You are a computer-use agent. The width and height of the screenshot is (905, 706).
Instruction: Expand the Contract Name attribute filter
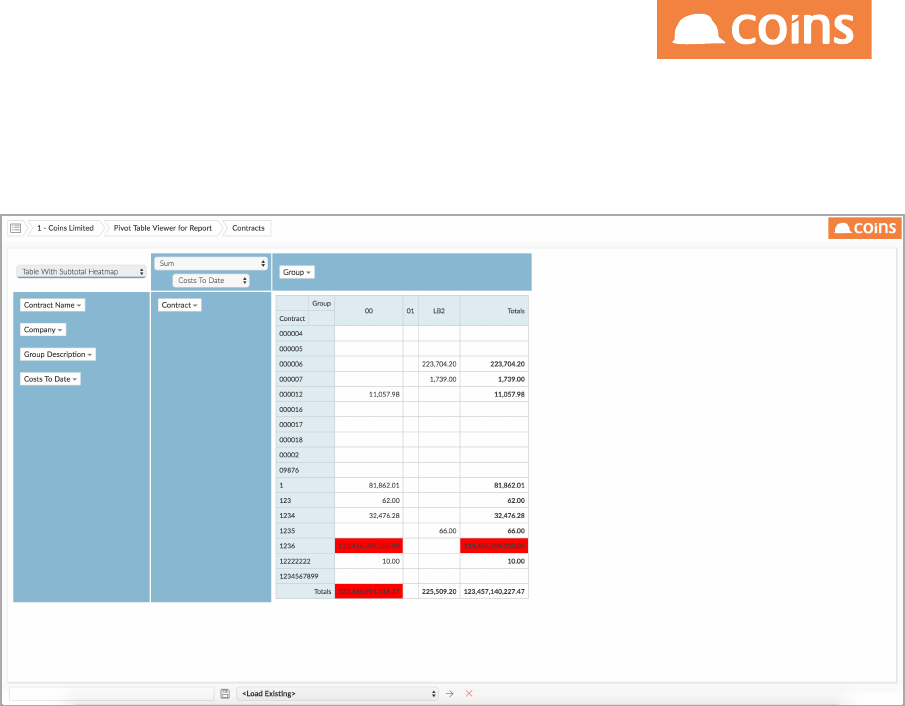click(x=53, y=305)
